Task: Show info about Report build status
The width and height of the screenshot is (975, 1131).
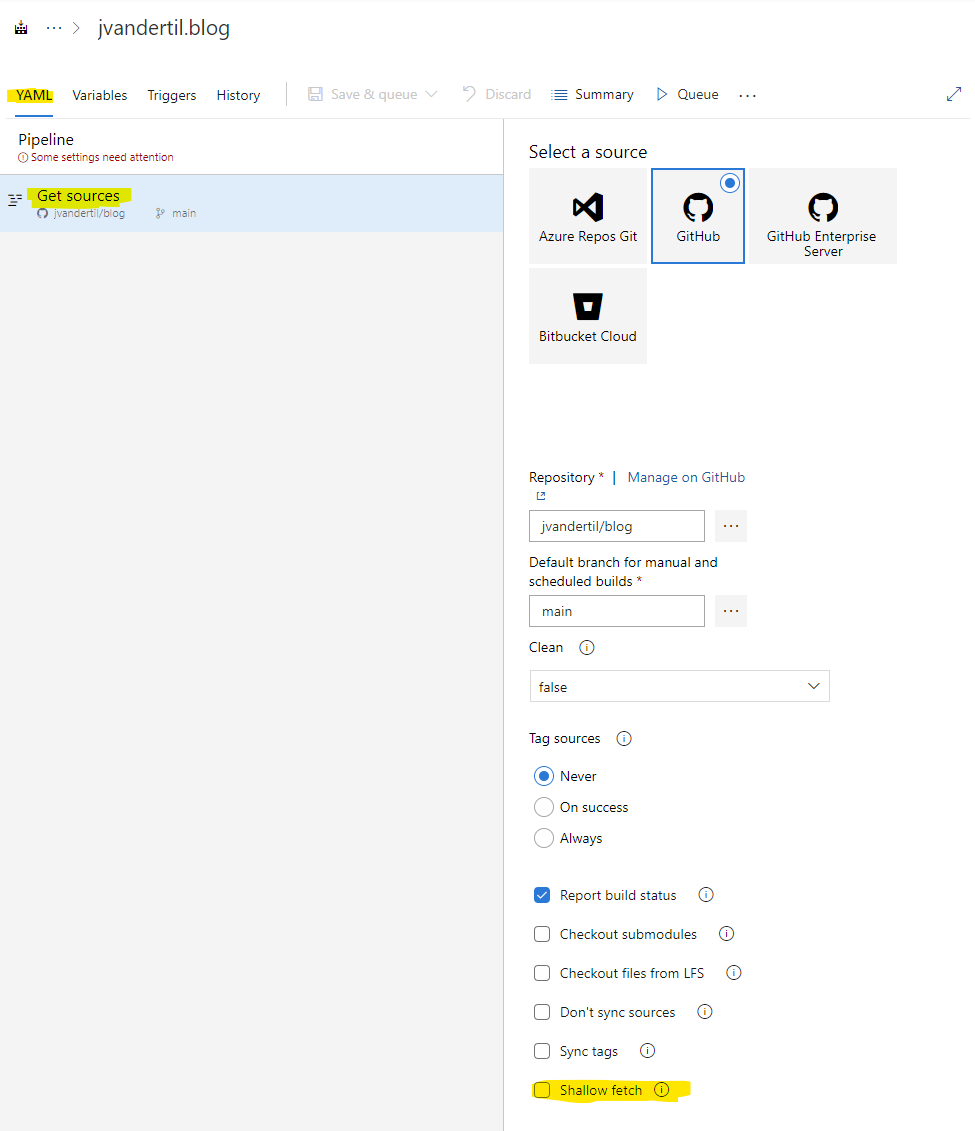Action: (706, 895)
